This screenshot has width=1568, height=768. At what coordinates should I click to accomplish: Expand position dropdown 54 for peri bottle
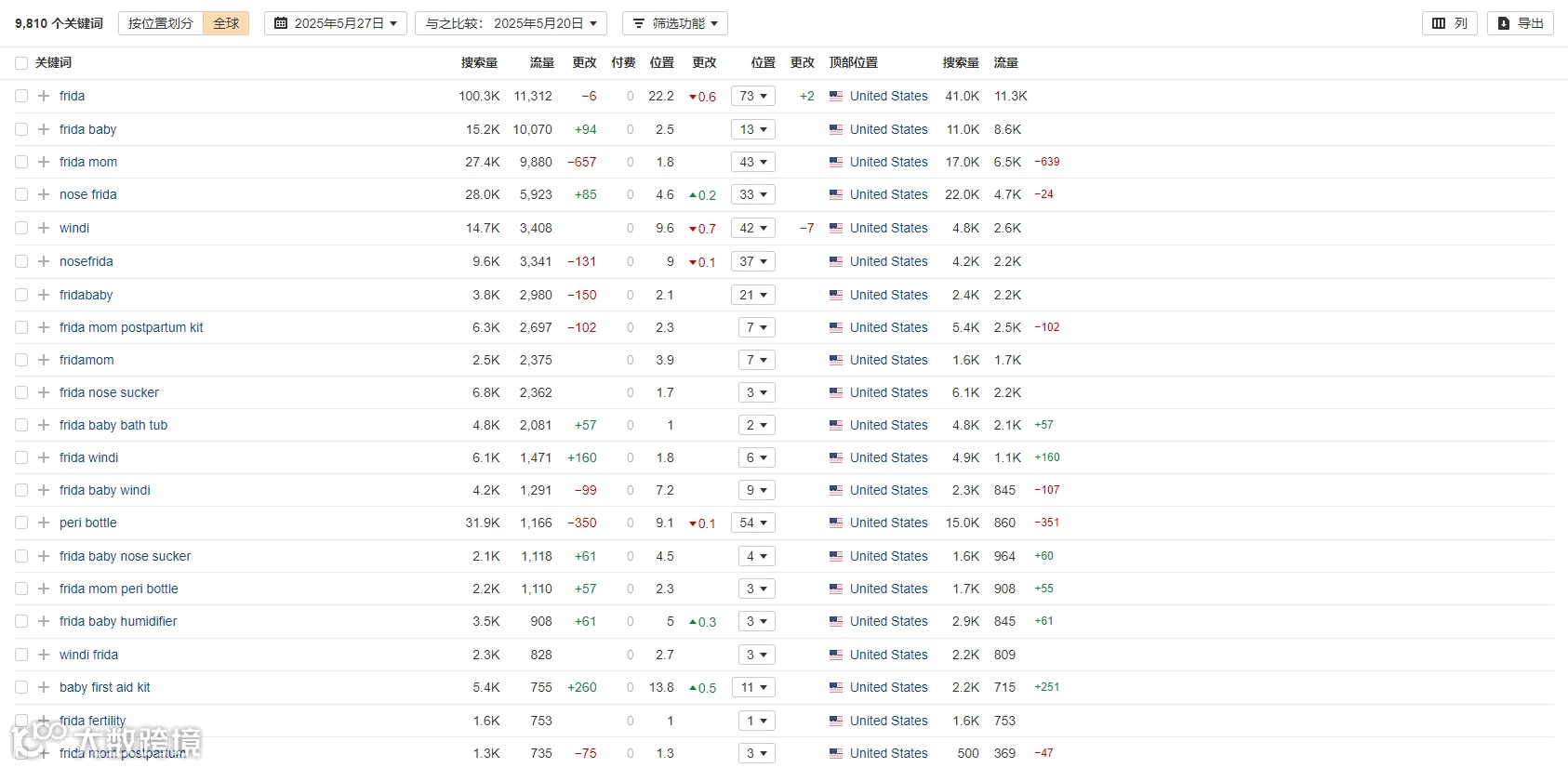point(753,523)
